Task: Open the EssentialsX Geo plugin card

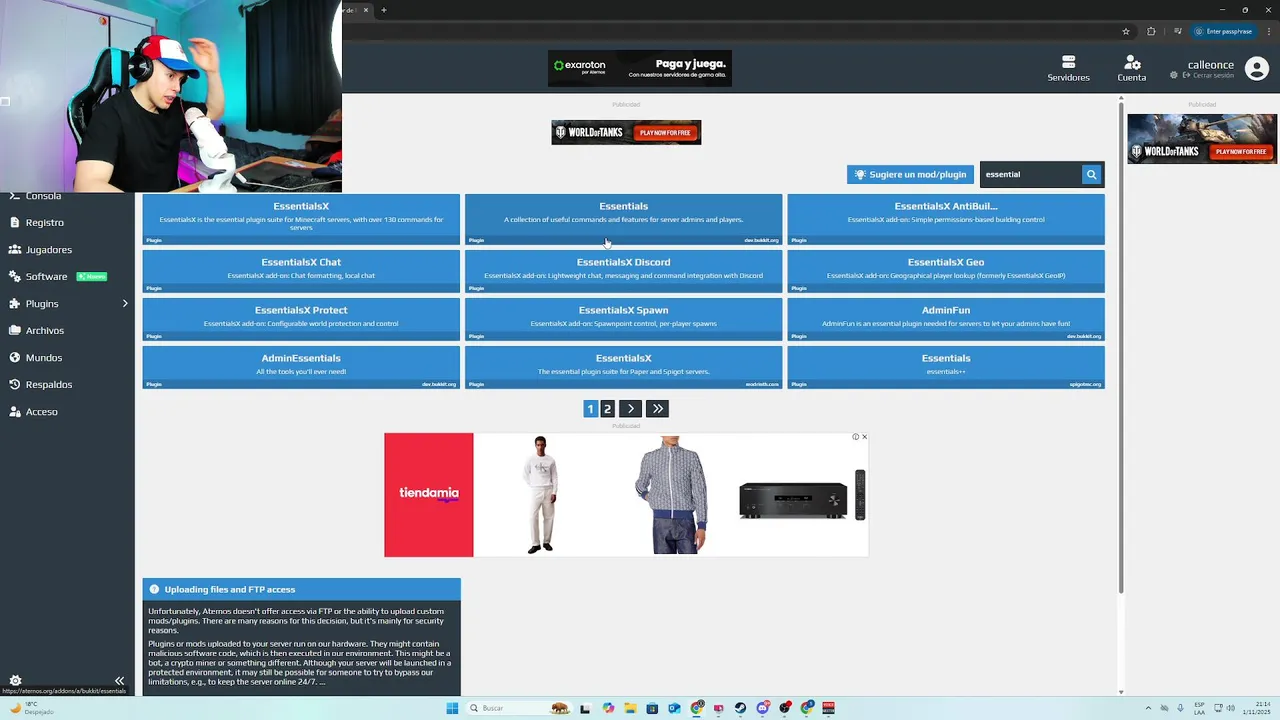Action: pyautogui.click(x=946, y=271)
